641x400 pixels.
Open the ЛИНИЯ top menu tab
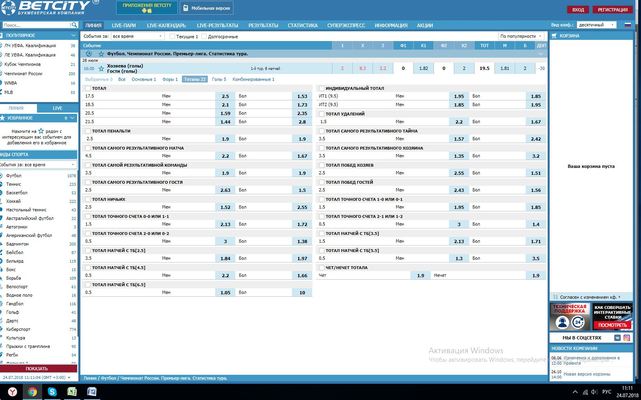pyautogui.click(x=93, y=25)
